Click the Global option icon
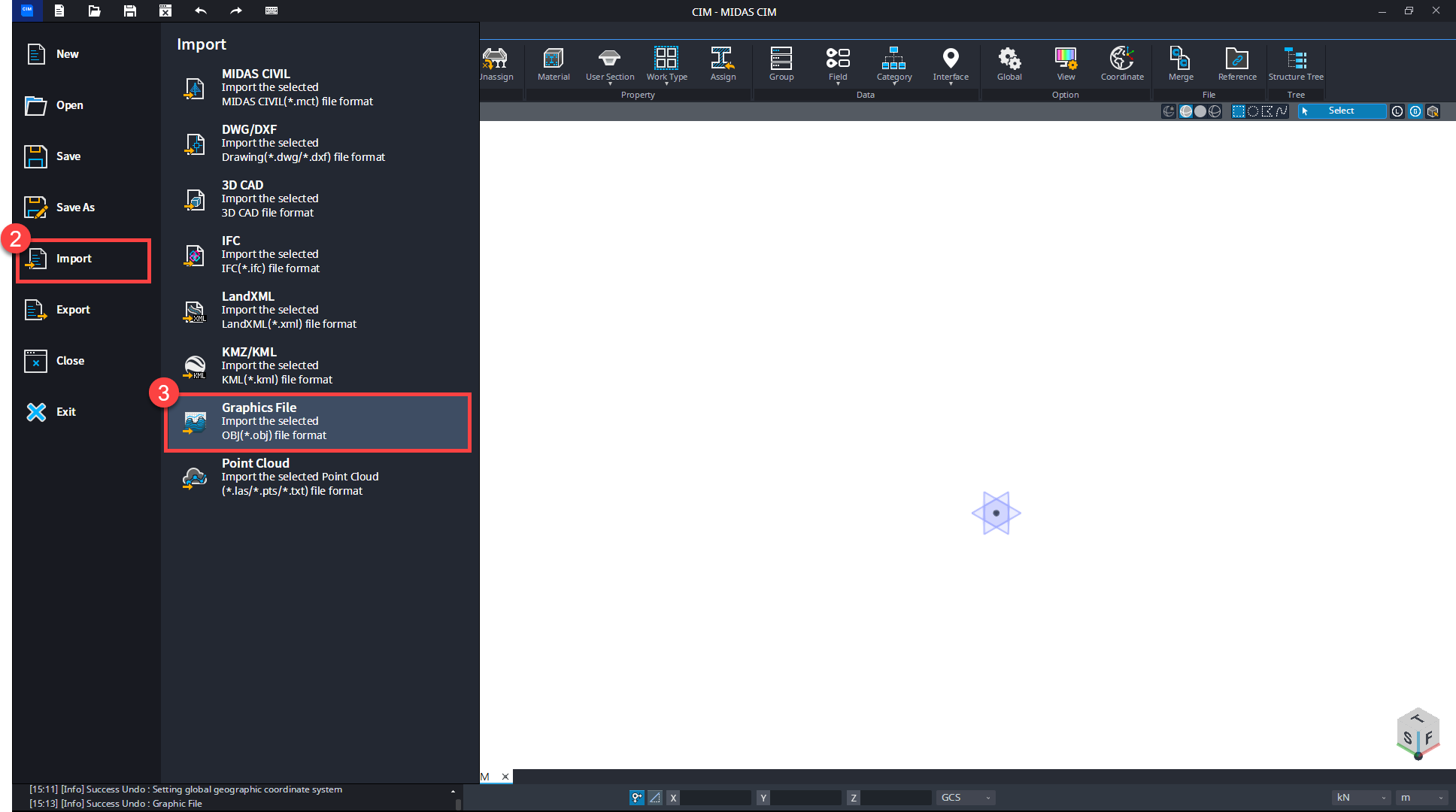1456x812 pixels. click(x=1009, y=64)
